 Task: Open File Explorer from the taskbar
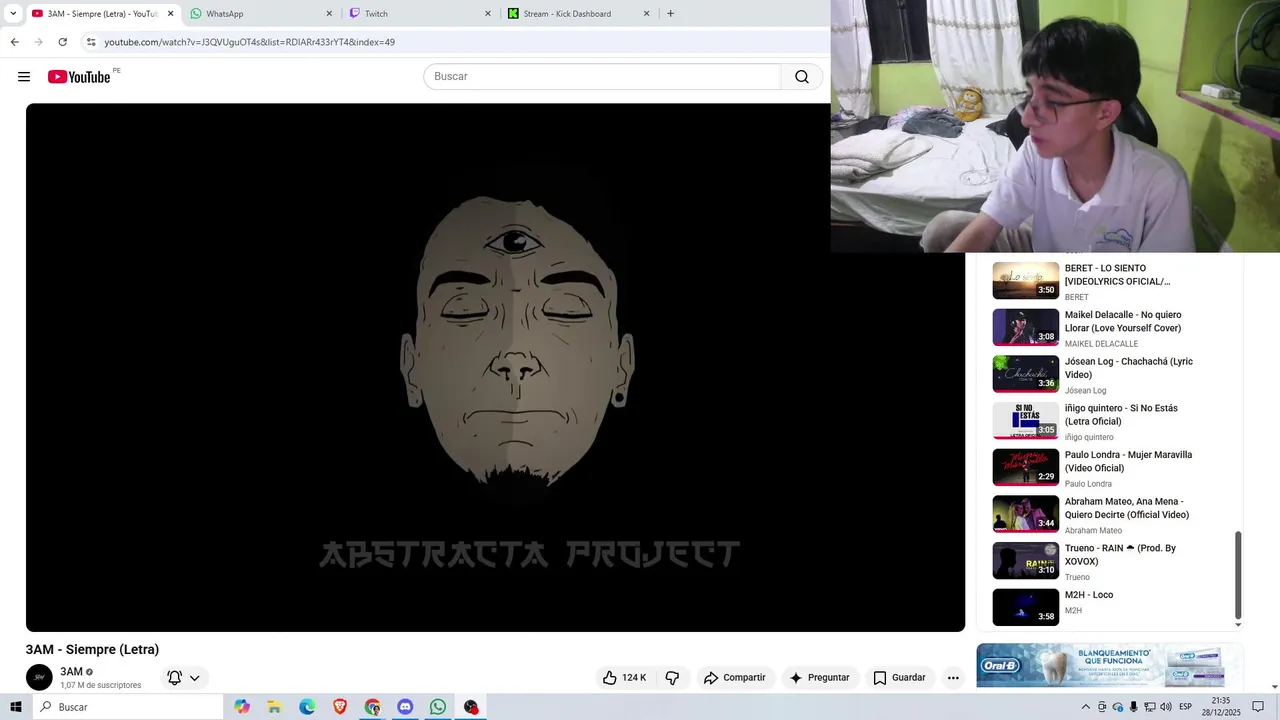coord(274,707)
